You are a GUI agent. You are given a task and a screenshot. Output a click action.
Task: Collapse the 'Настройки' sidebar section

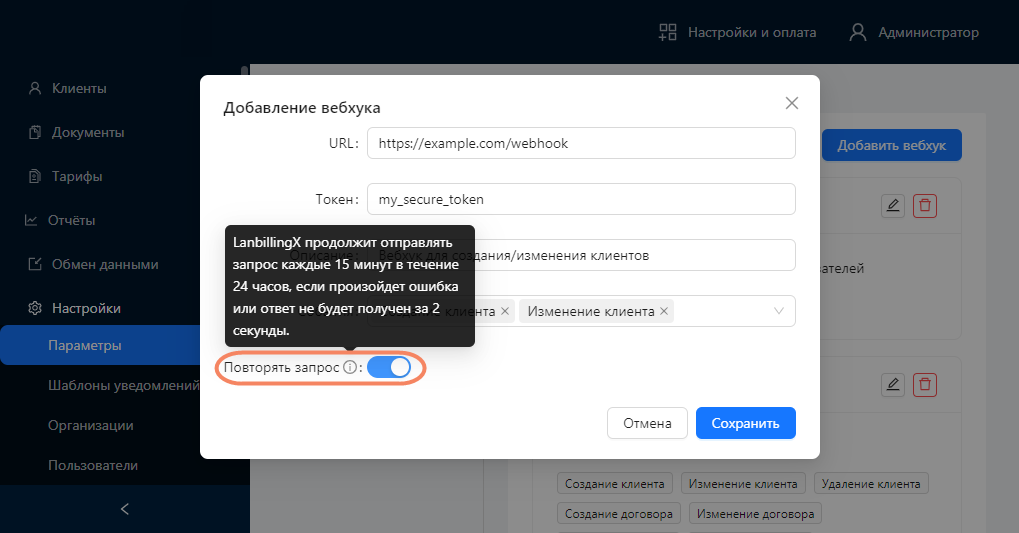tap(86, 308)
